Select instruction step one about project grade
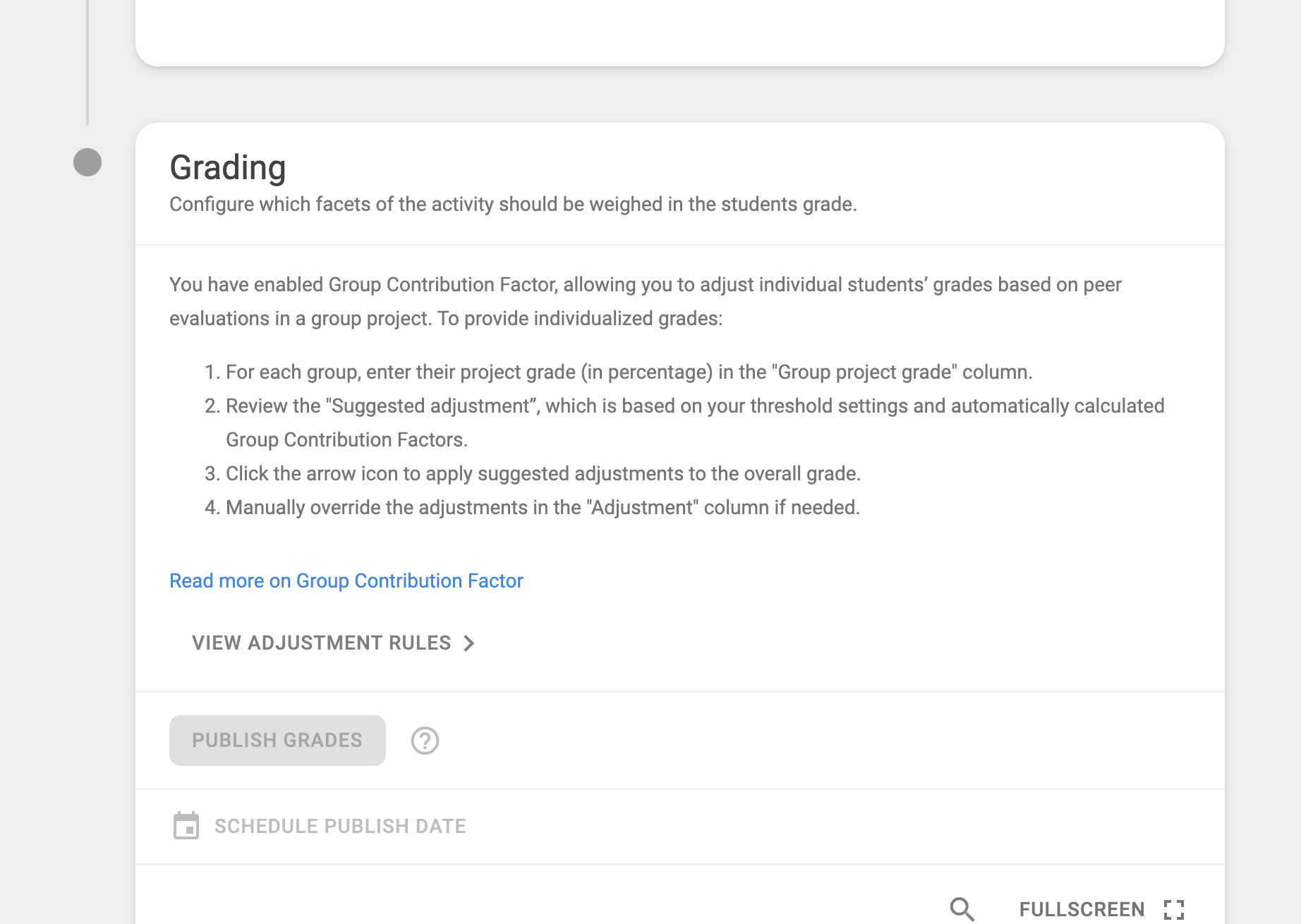Image resolution: width=1301 pixels, height=924 pixels. 619,372
